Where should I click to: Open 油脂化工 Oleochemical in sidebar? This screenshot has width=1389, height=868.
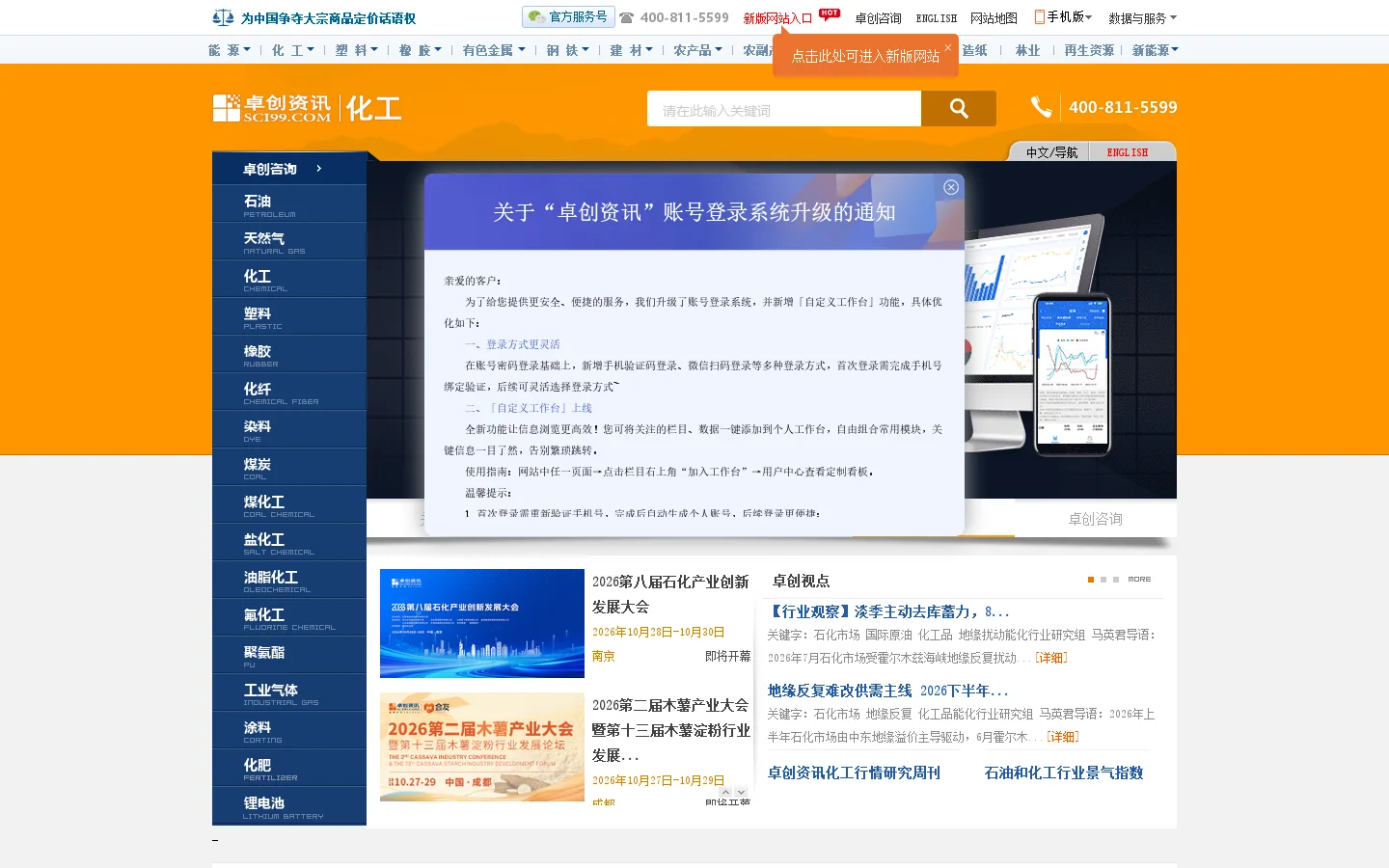pyautogui.click(x=289, y=580)
